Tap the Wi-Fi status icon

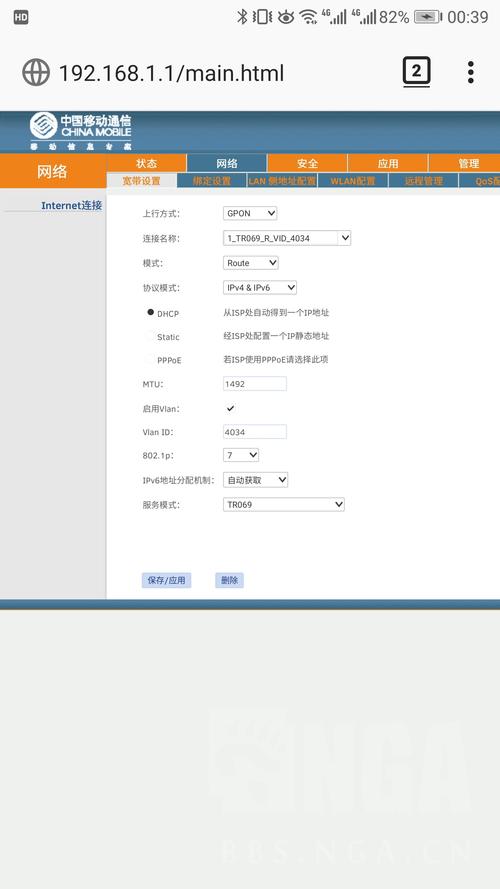pyautogui.click(x=308, y=17)
